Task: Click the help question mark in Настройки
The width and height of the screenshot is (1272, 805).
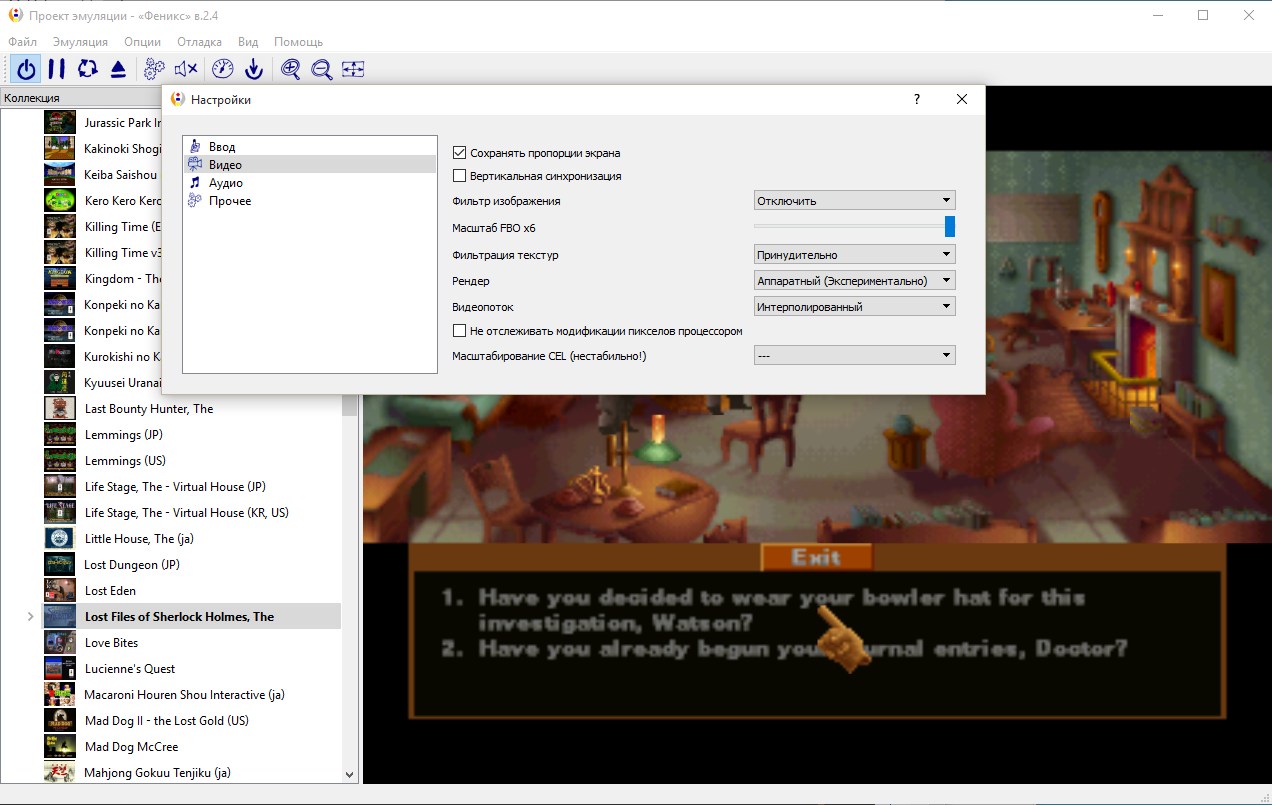Action: [917, 99]
